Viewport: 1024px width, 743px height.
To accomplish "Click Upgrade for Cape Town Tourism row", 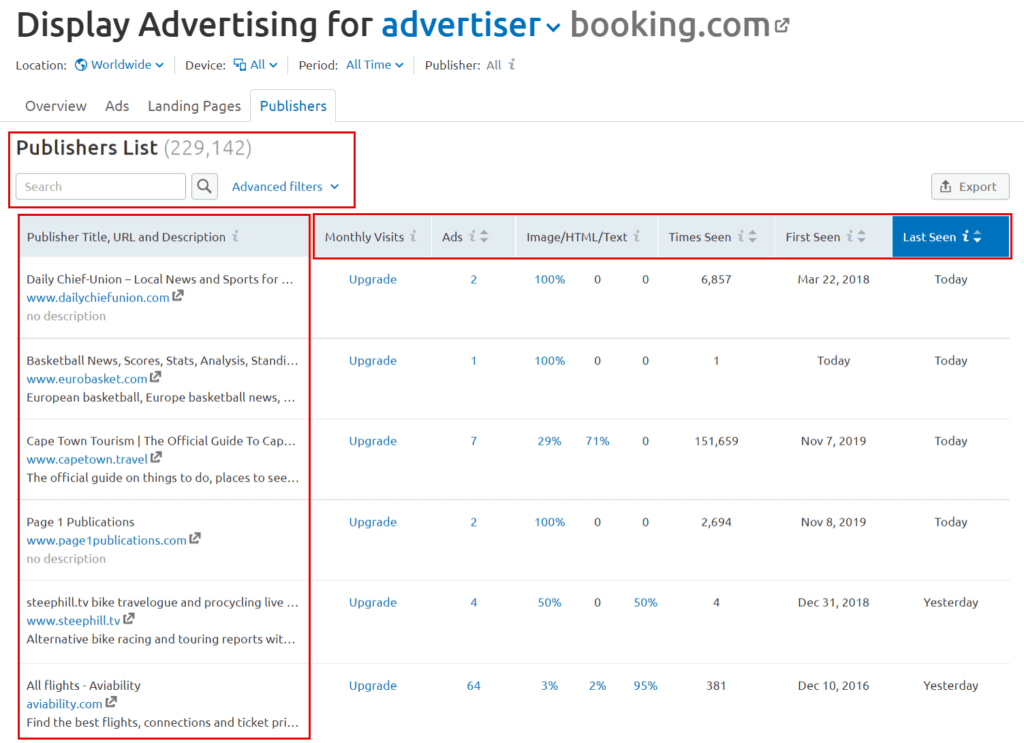I will 372,441.
